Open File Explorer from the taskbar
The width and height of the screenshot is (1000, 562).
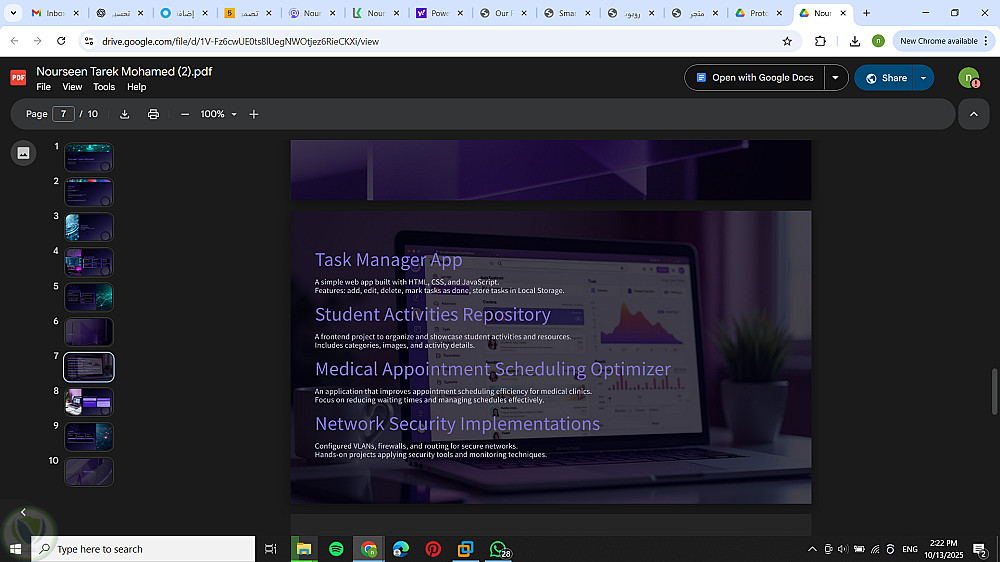pos(304,549)
